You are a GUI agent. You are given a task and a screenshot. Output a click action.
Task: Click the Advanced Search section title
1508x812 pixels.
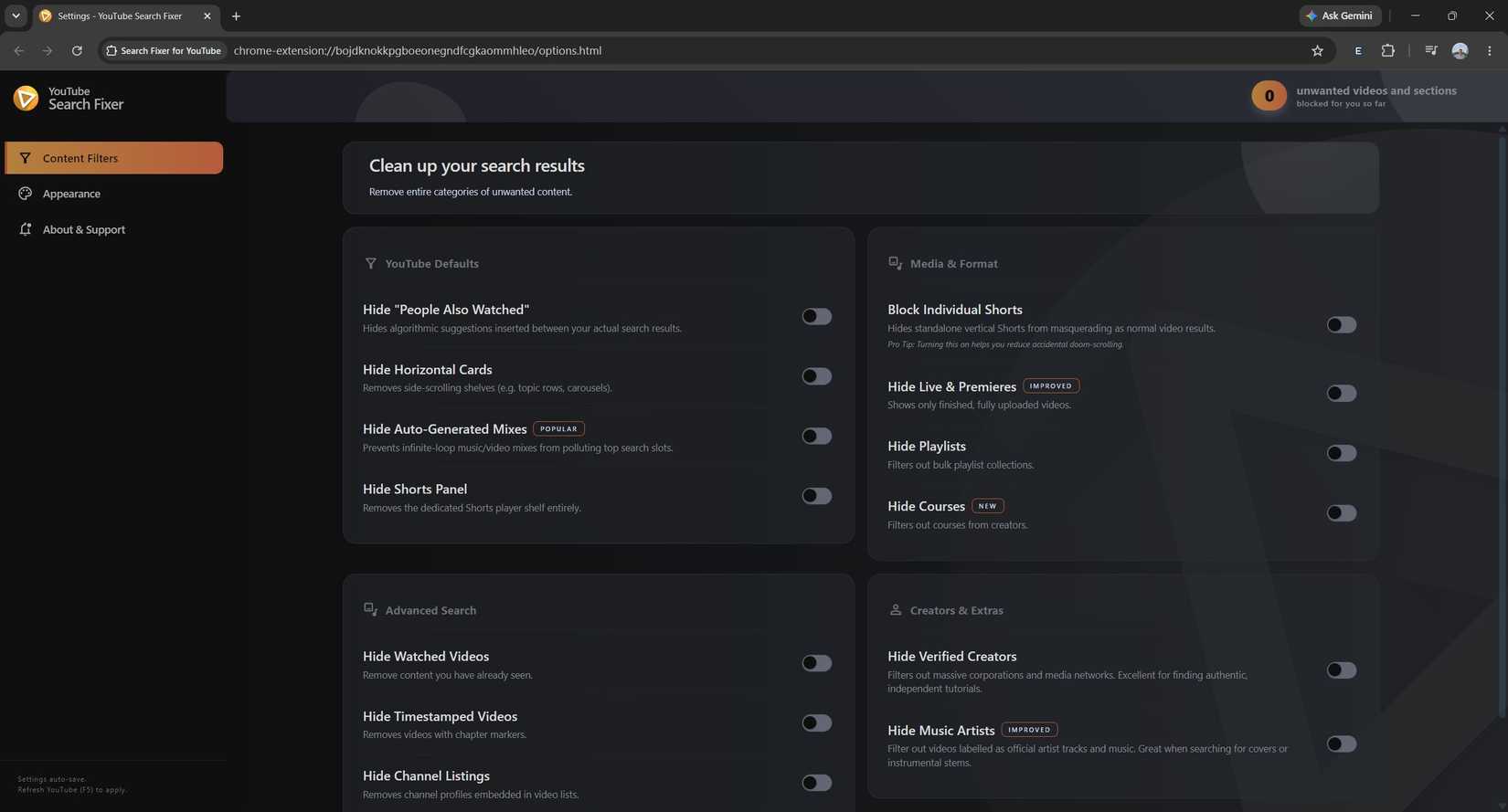tap(430, 610)
